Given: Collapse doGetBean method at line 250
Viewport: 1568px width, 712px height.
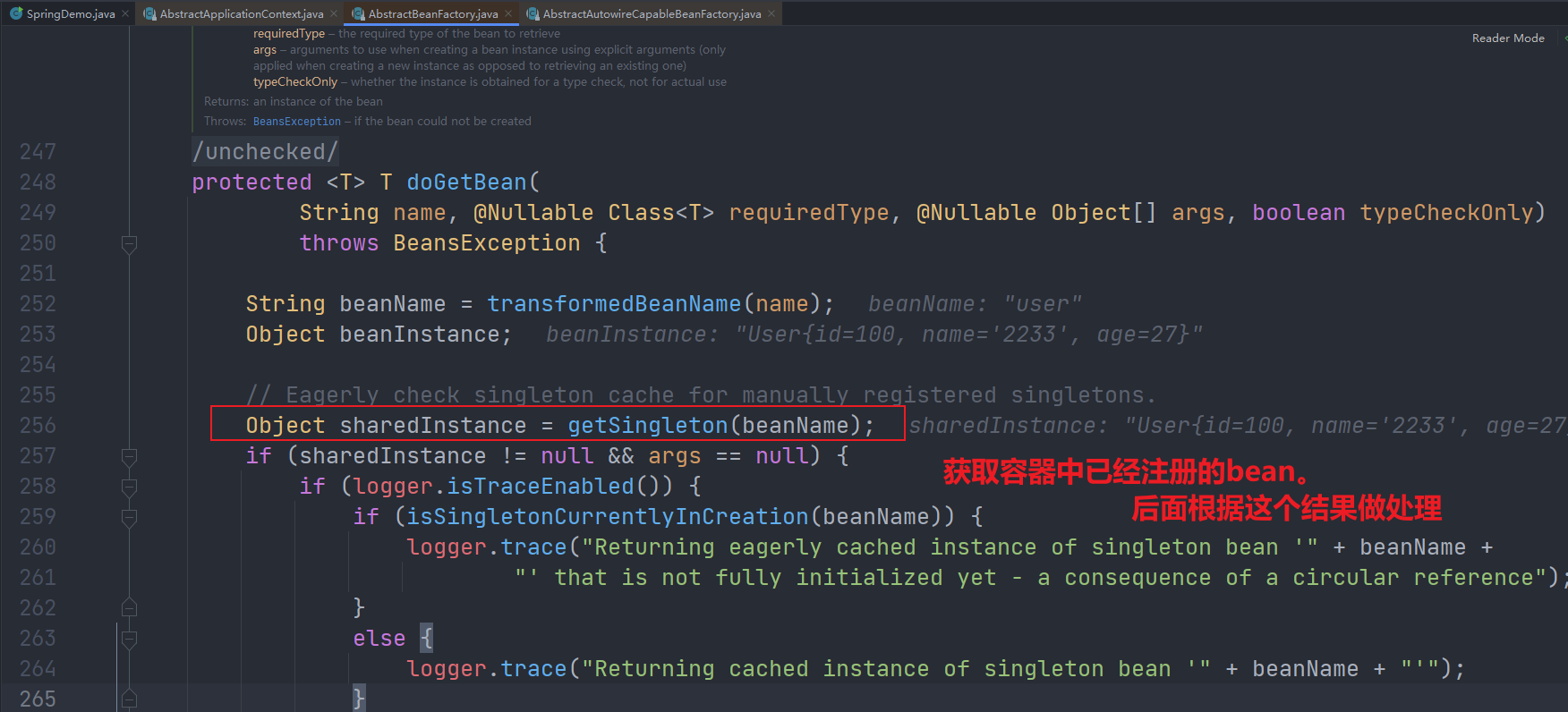Looking at the screenshot, I should point(129,243).
